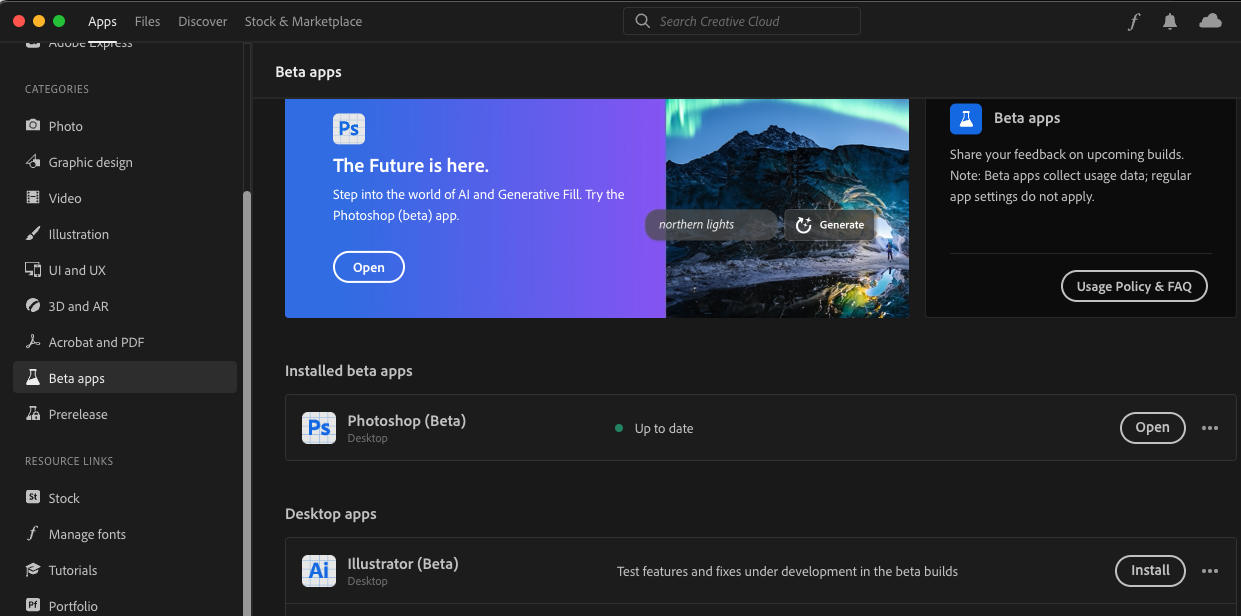1241x616 pixels.
Task: Select the Video category icon
Action: pos(33,197)
